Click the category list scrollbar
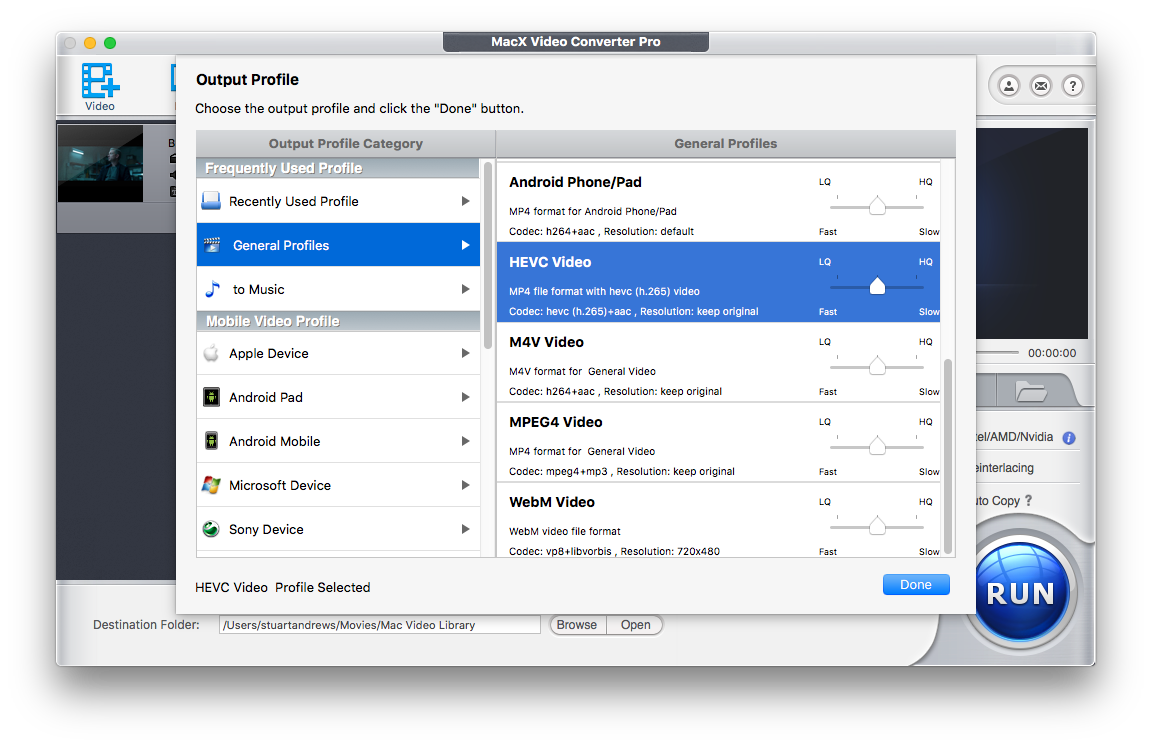Image resolution: width=1152 pixels, height=746 pixels. (x=488, y=256)
